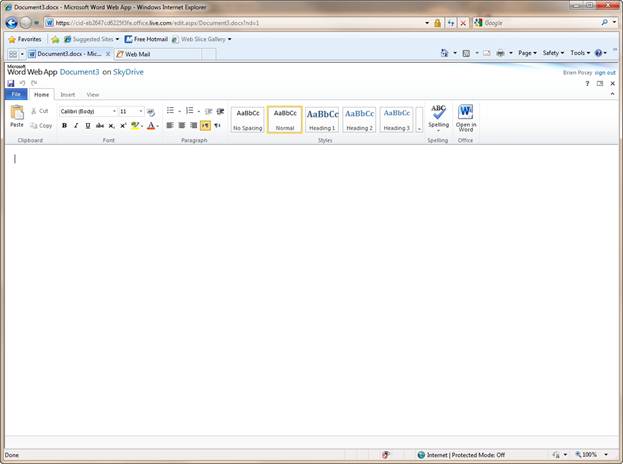The height and width of the screenshot is (464, 623).
Task: Open the bullet list style dropdown arrow
Action: (179, 111)
